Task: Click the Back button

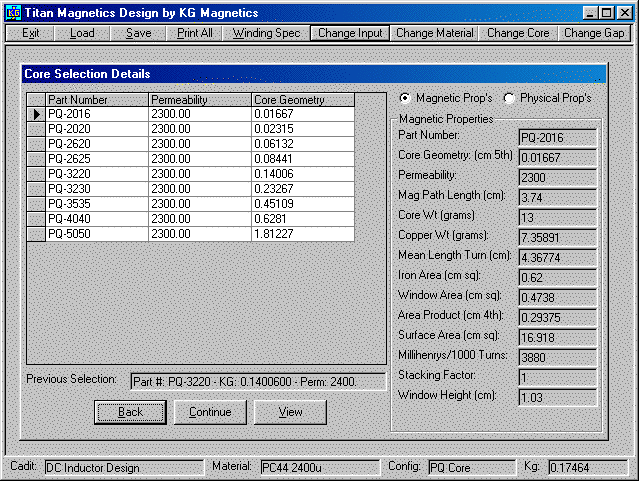Action: coord(130,412)
